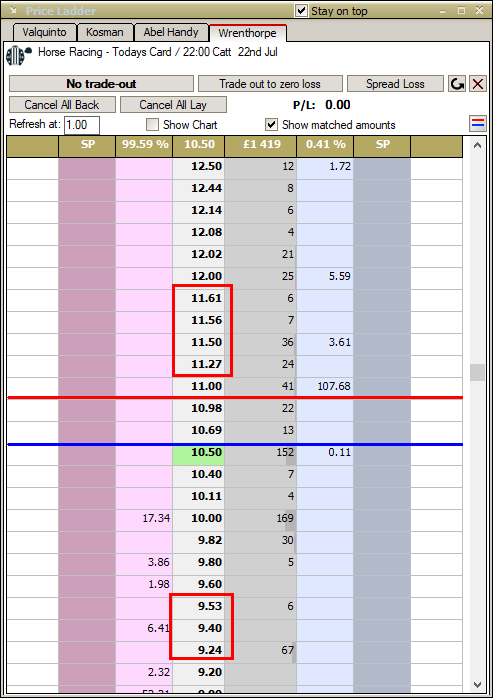Click the 9.80 price cell
The height and width of the screenshot is (698, 493).
click(199, 563)
